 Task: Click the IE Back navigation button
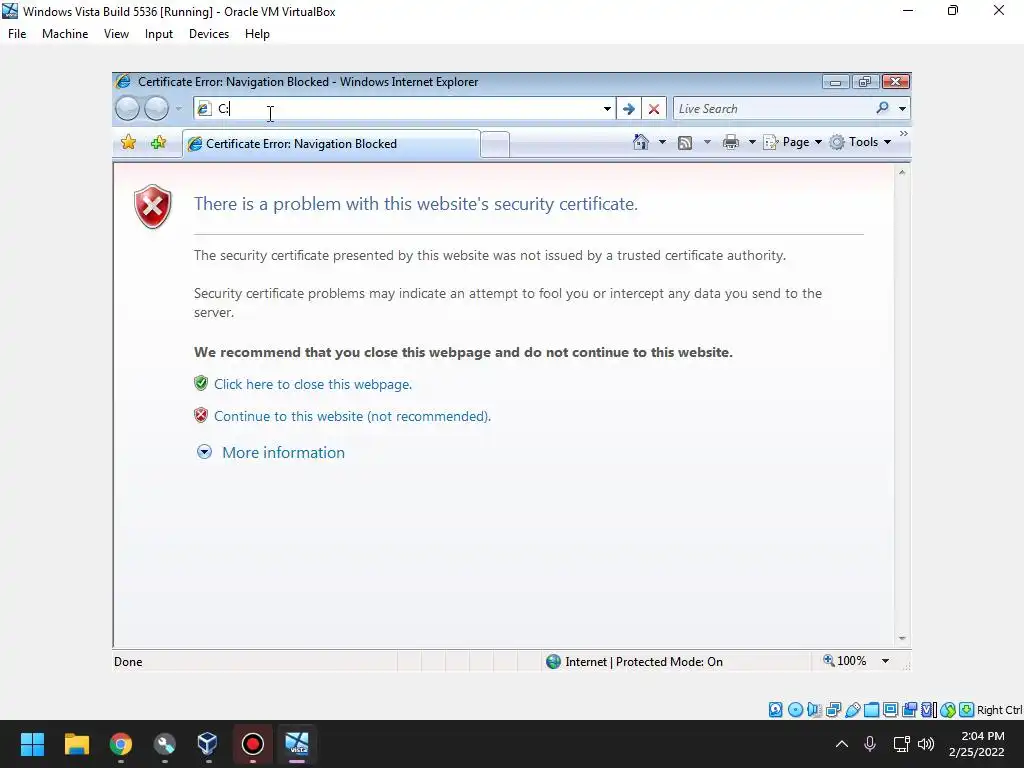pyautogui.click(x=127, y=108)
